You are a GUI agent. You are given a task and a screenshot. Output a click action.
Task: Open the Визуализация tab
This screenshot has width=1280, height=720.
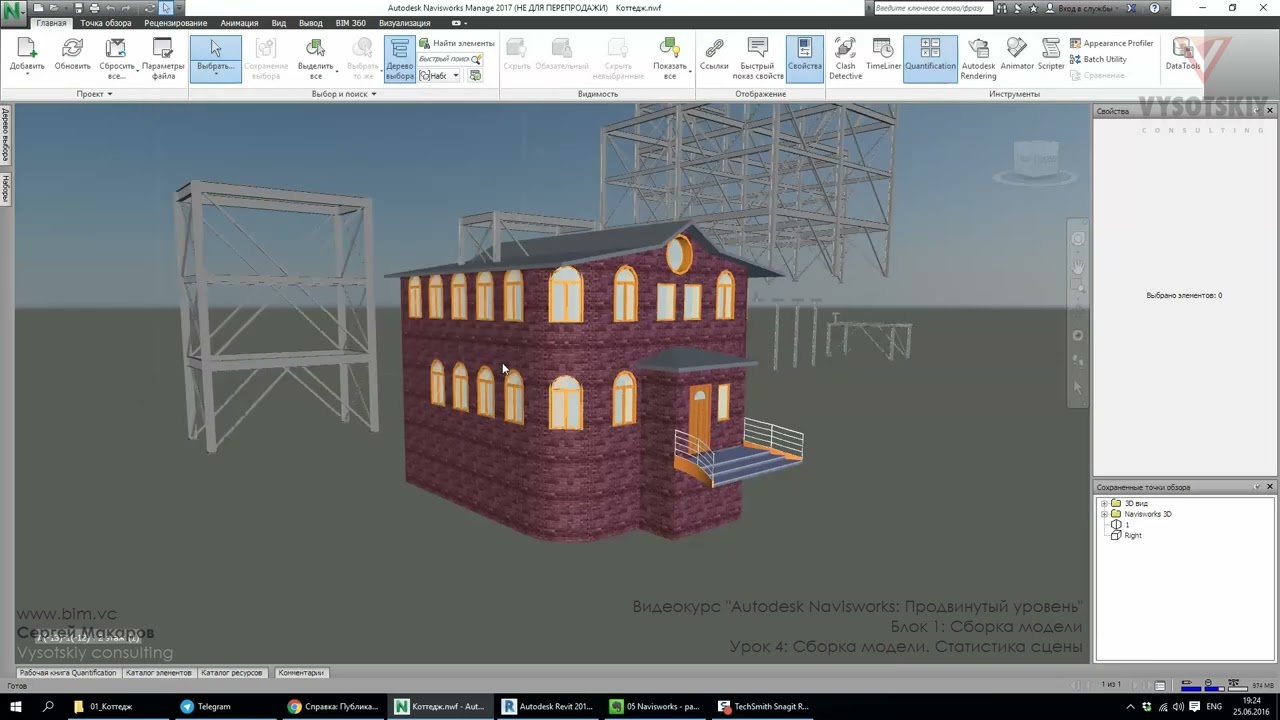point(404,23)
